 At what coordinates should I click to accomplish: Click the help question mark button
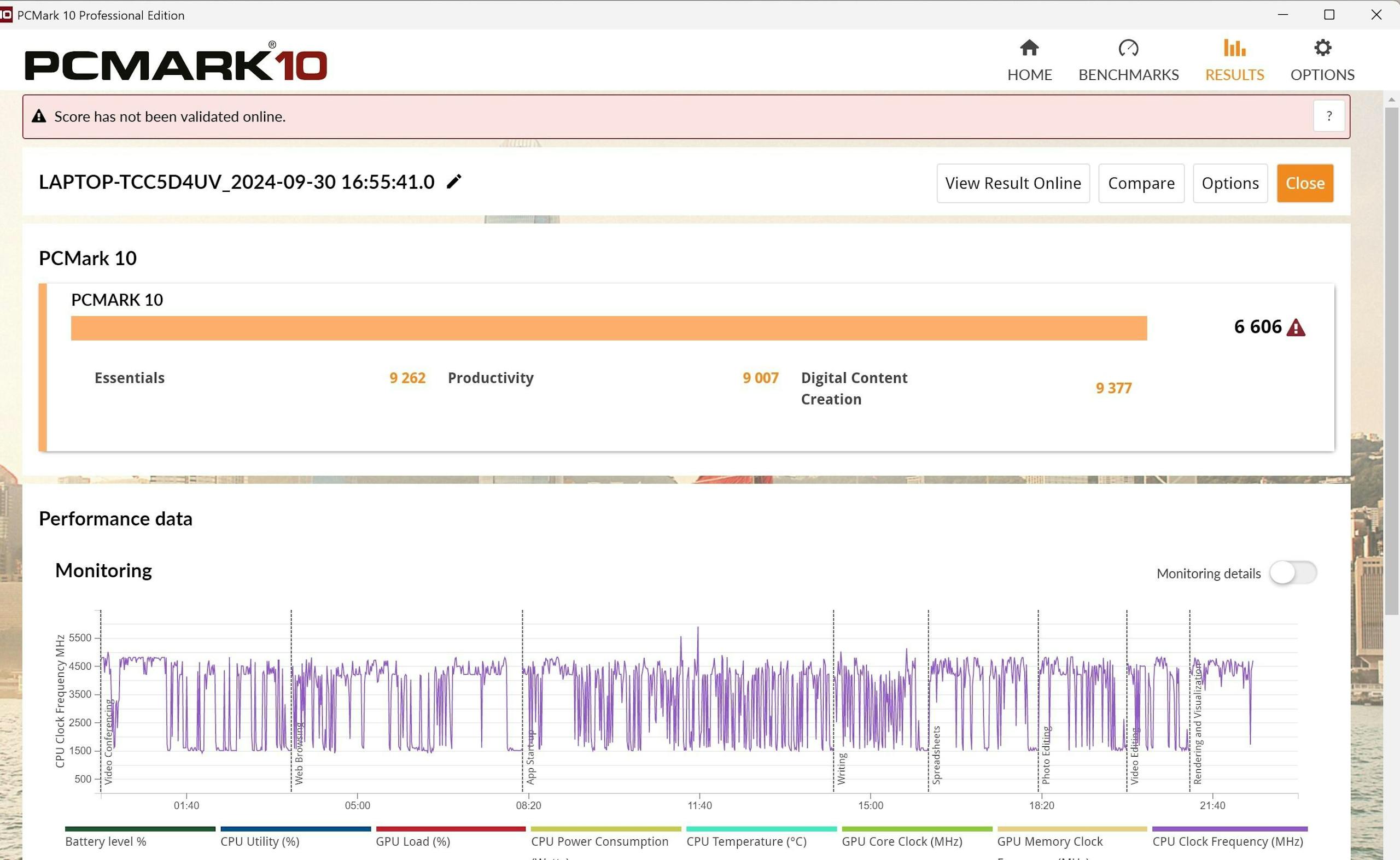[1329, 116]
